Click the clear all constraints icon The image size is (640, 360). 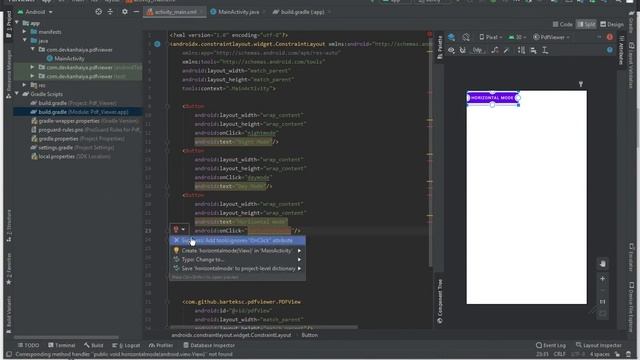(x=495, y=50)
